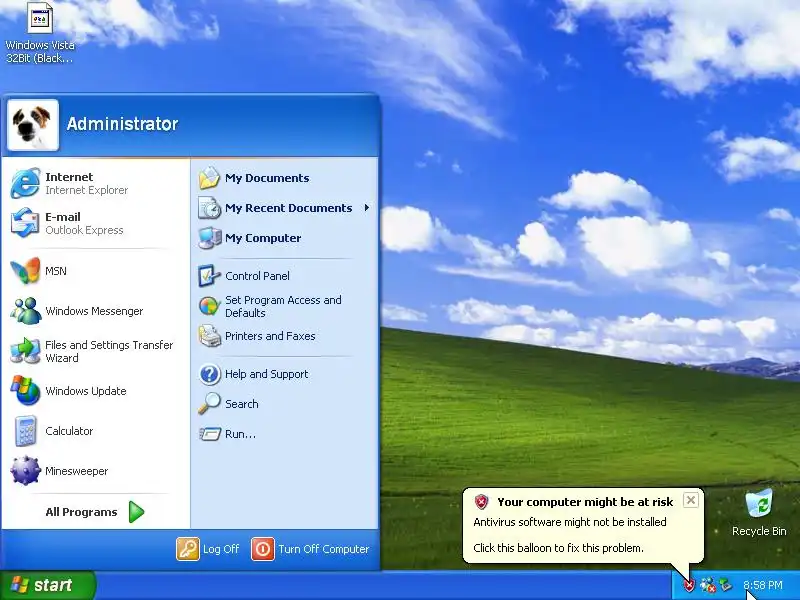Click the Calculator label text
Image resolution: width=800 pixels, height=600 pixels.
(69, 431)
